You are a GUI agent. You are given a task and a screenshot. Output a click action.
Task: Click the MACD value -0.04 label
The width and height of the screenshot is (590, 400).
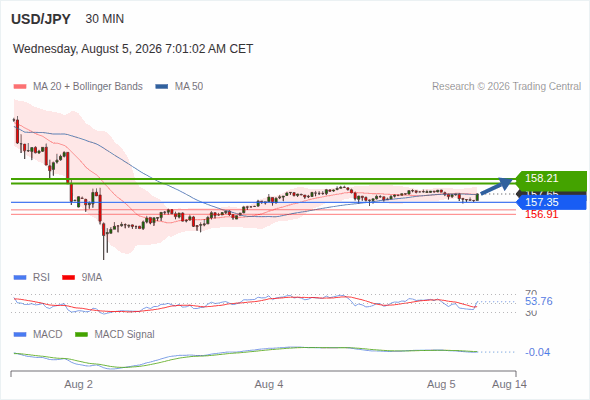537,353
